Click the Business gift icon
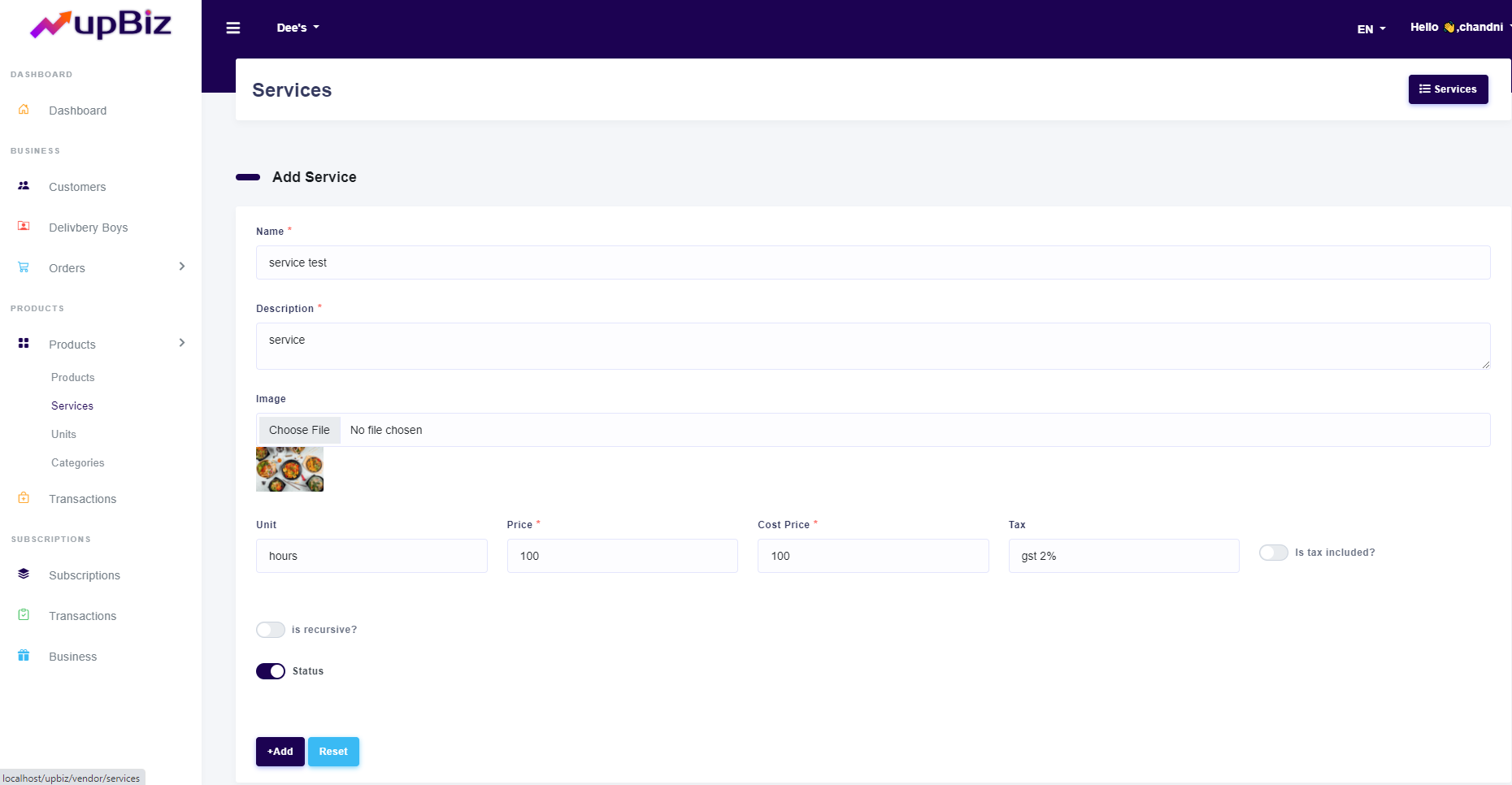The width and height of the screenshot is (1512, 785). coord(24,656)
